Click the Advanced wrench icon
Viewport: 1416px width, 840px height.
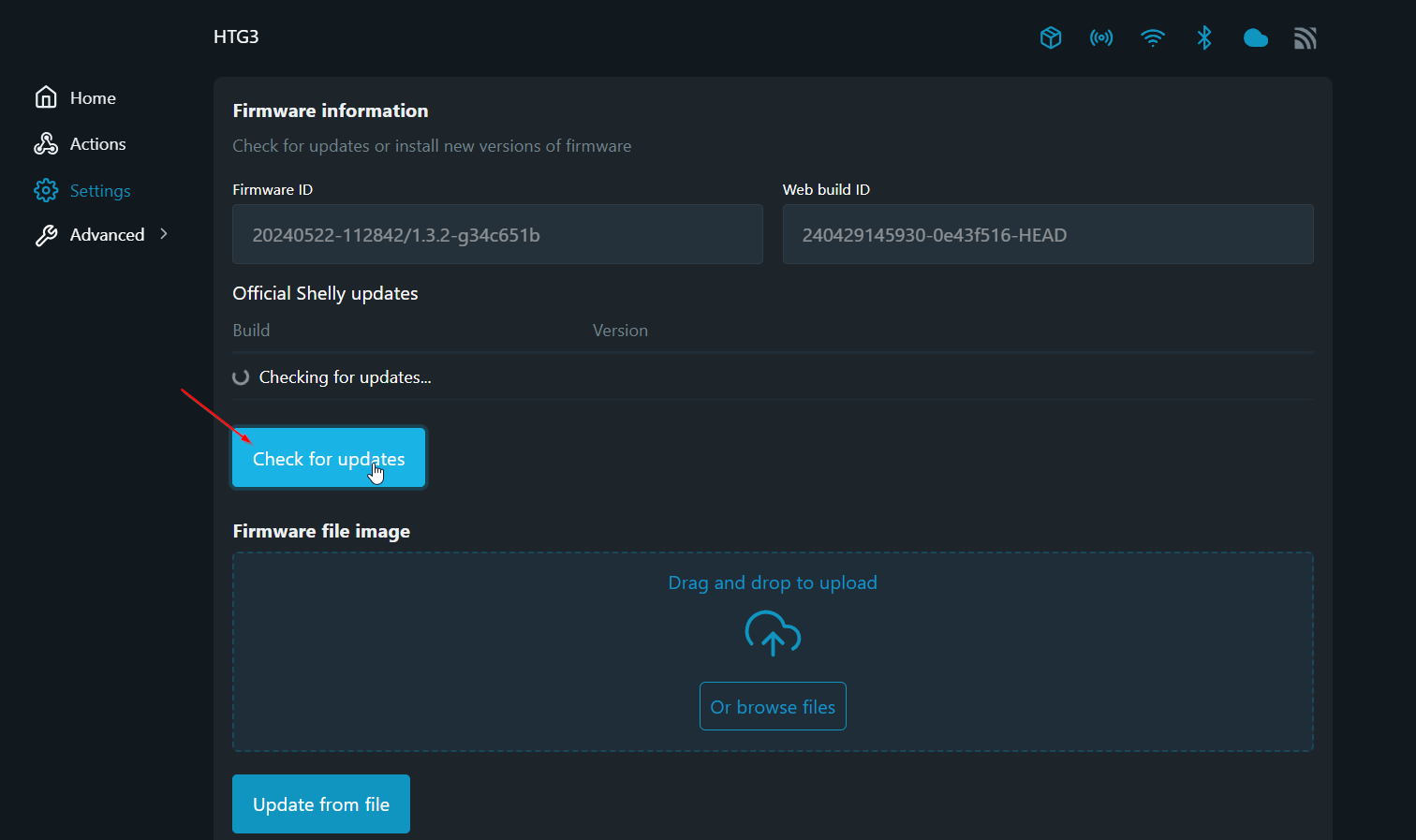46,235
